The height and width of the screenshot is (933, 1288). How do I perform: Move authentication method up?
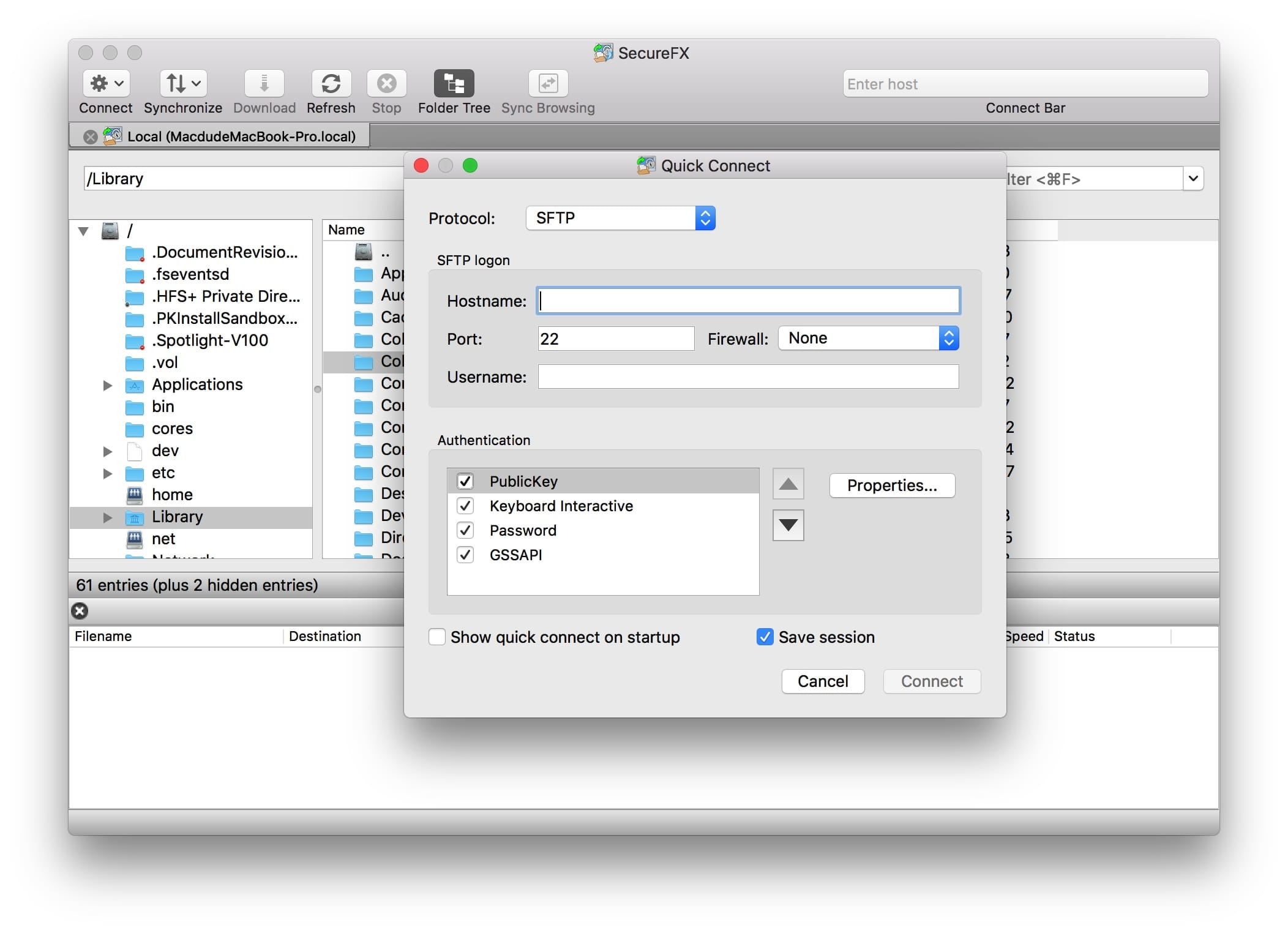(x=788, y=484)
